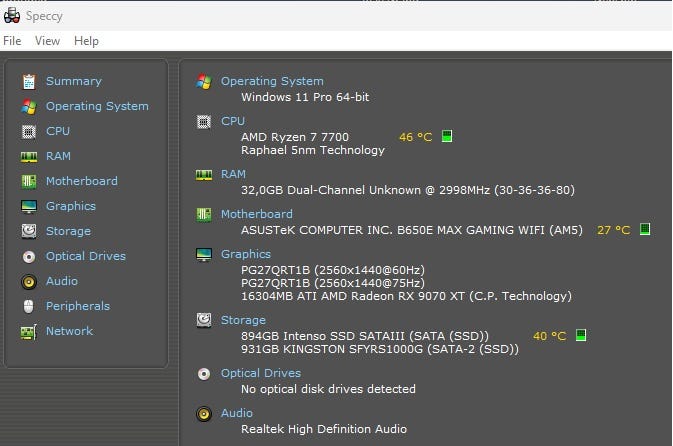673x446 pixels.
Task: Click the Summary clipboard icon in sidebar
Action: tap(29, 82)
